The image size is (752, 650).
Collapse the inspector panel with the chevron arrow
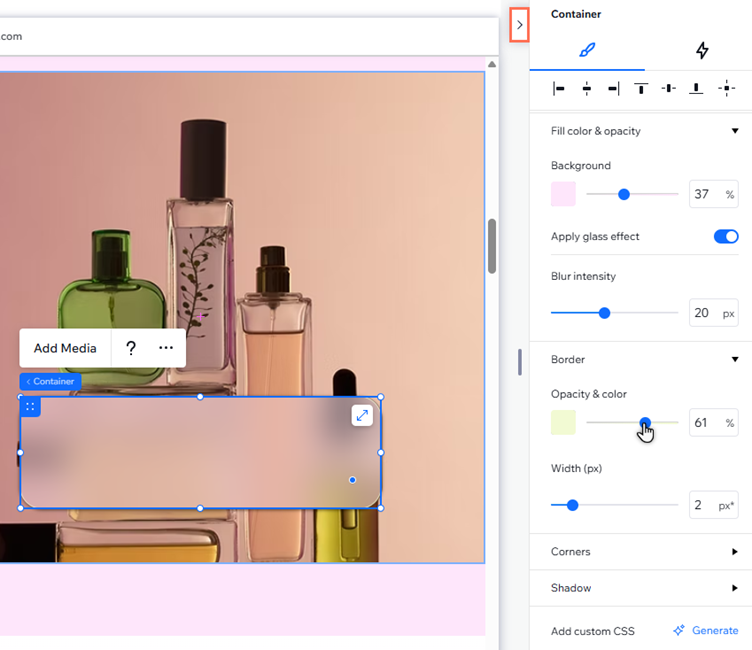tap(519, 25)
